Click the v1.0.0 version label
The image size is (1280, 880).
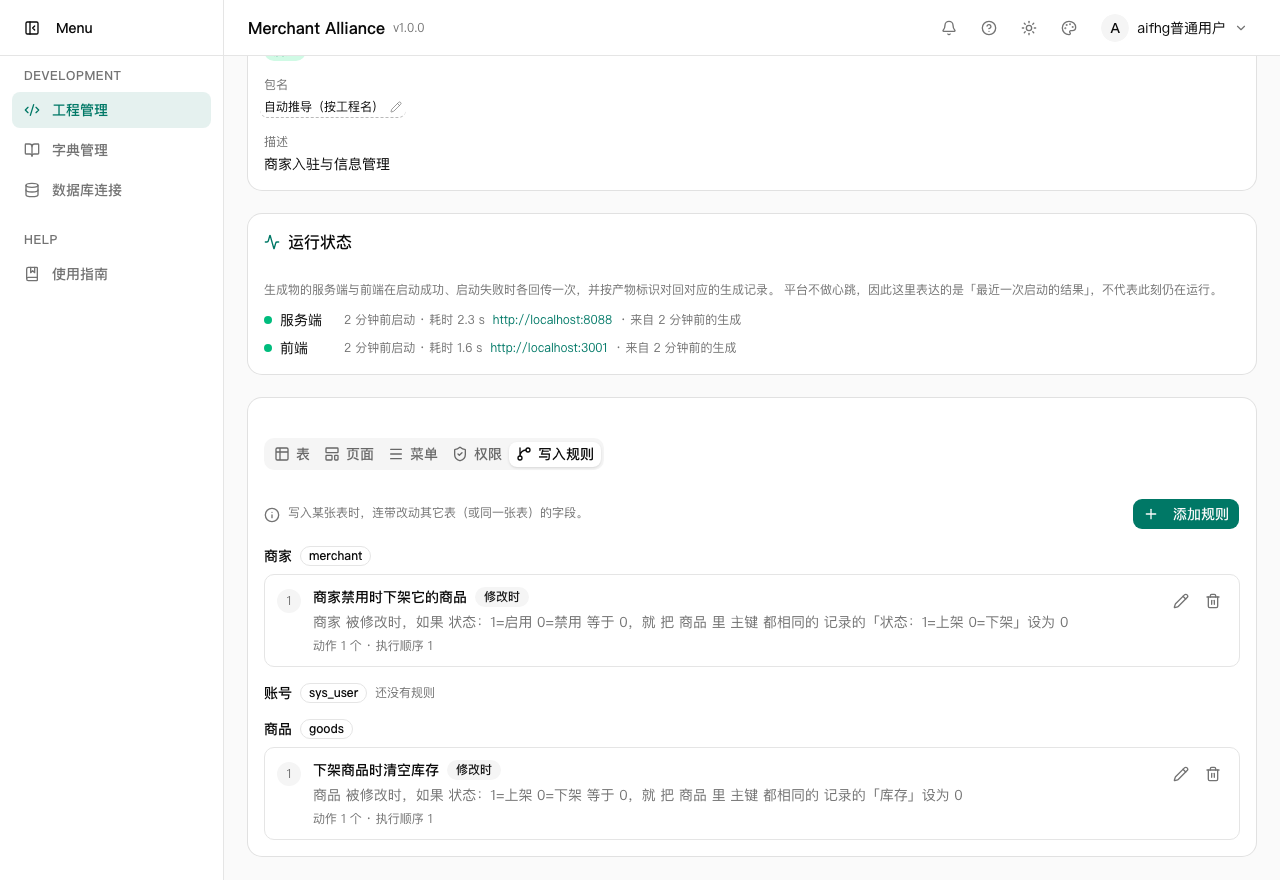click(409, 28)
